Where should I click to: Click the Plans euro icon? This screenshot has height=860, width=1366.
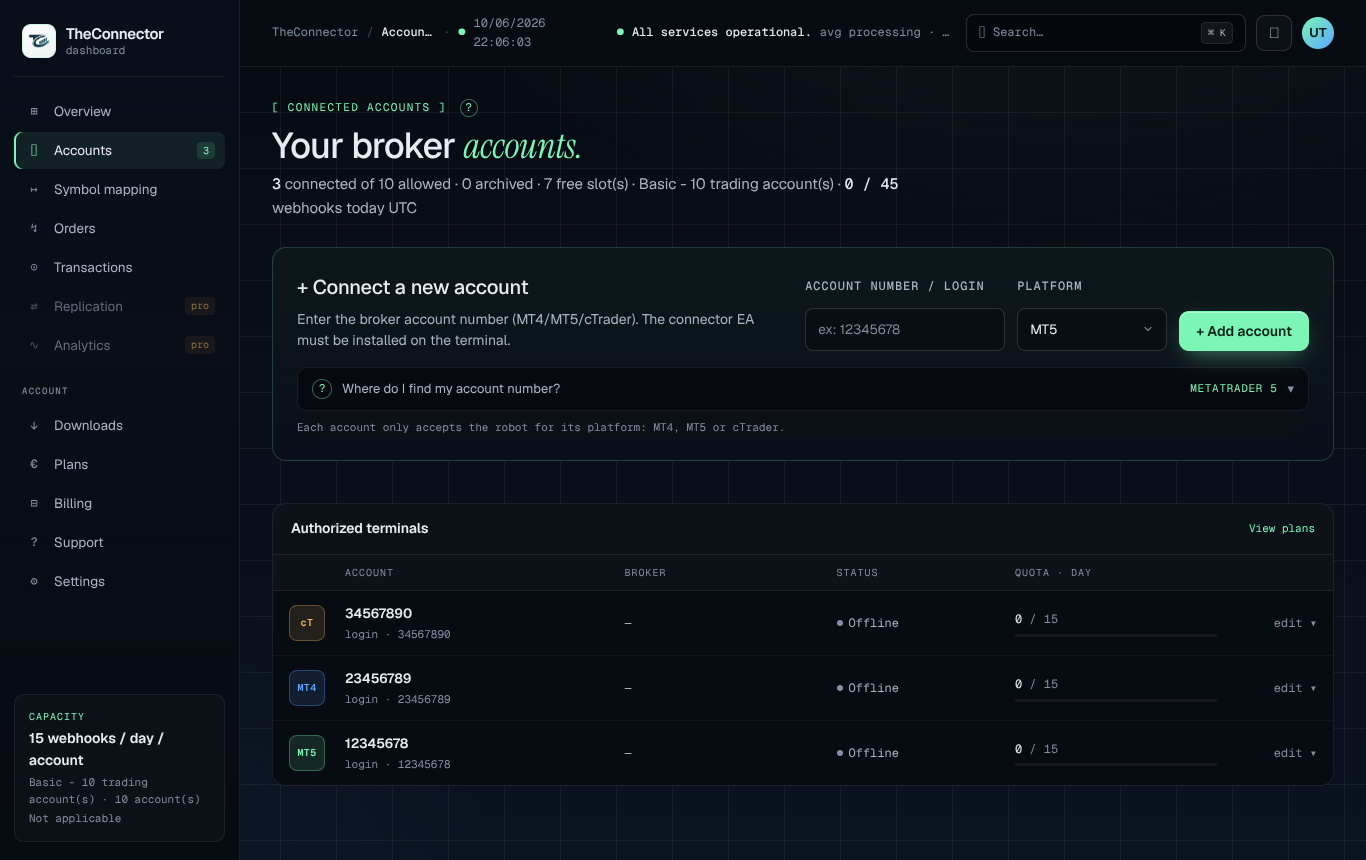pos(34,464)
